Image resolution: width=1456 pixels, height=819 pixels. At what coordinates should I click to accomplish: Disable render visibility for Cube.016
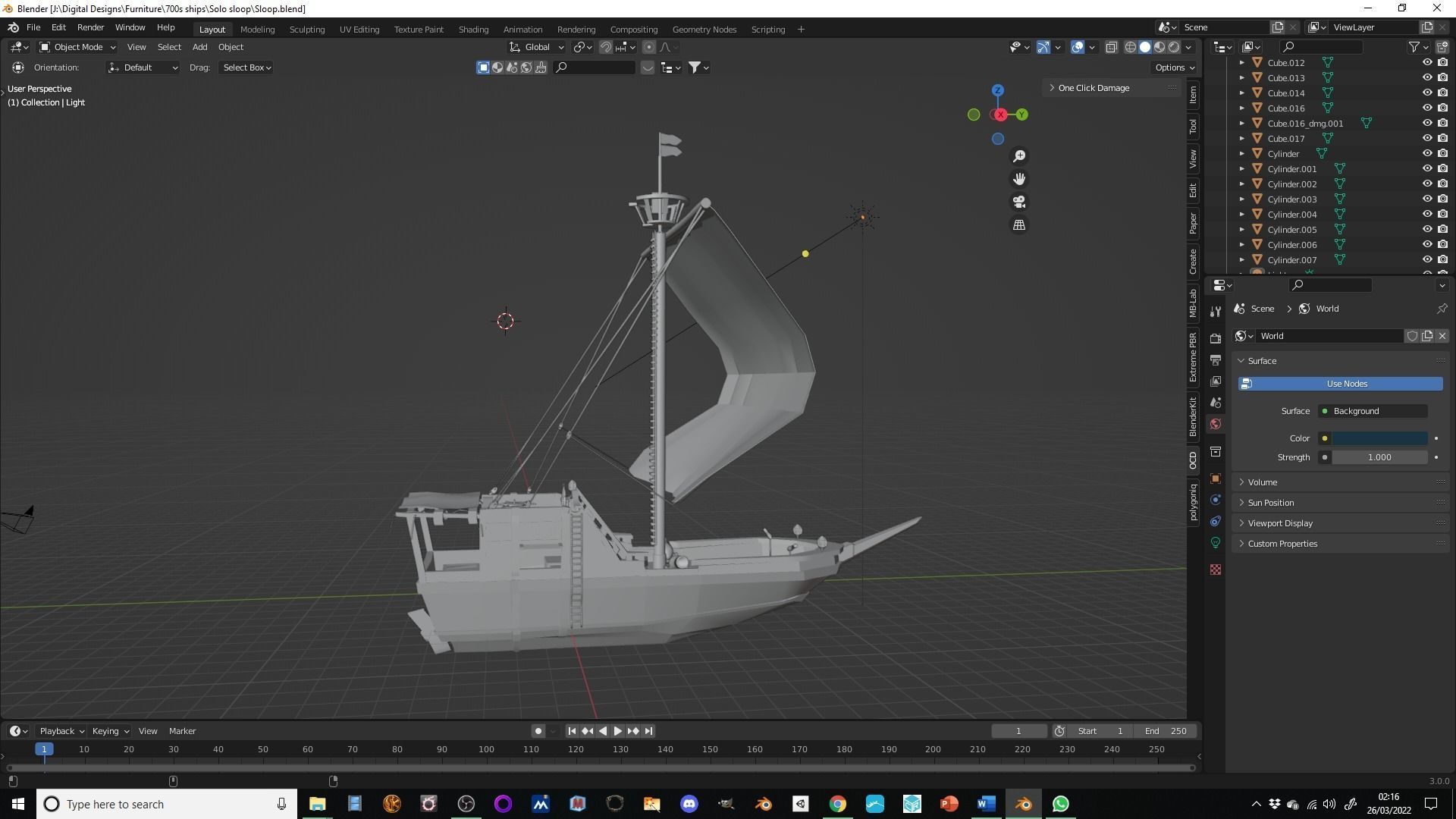[1442, 108]
